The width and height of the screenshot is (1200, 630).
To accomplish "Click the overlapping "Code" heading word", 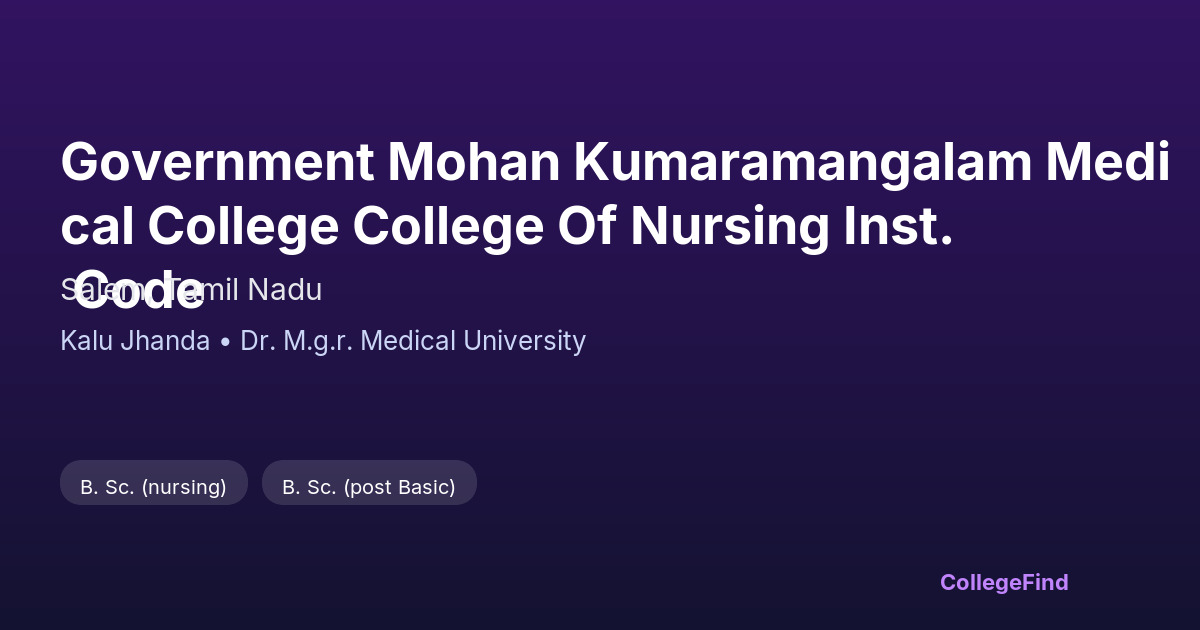I will [140, 290].
